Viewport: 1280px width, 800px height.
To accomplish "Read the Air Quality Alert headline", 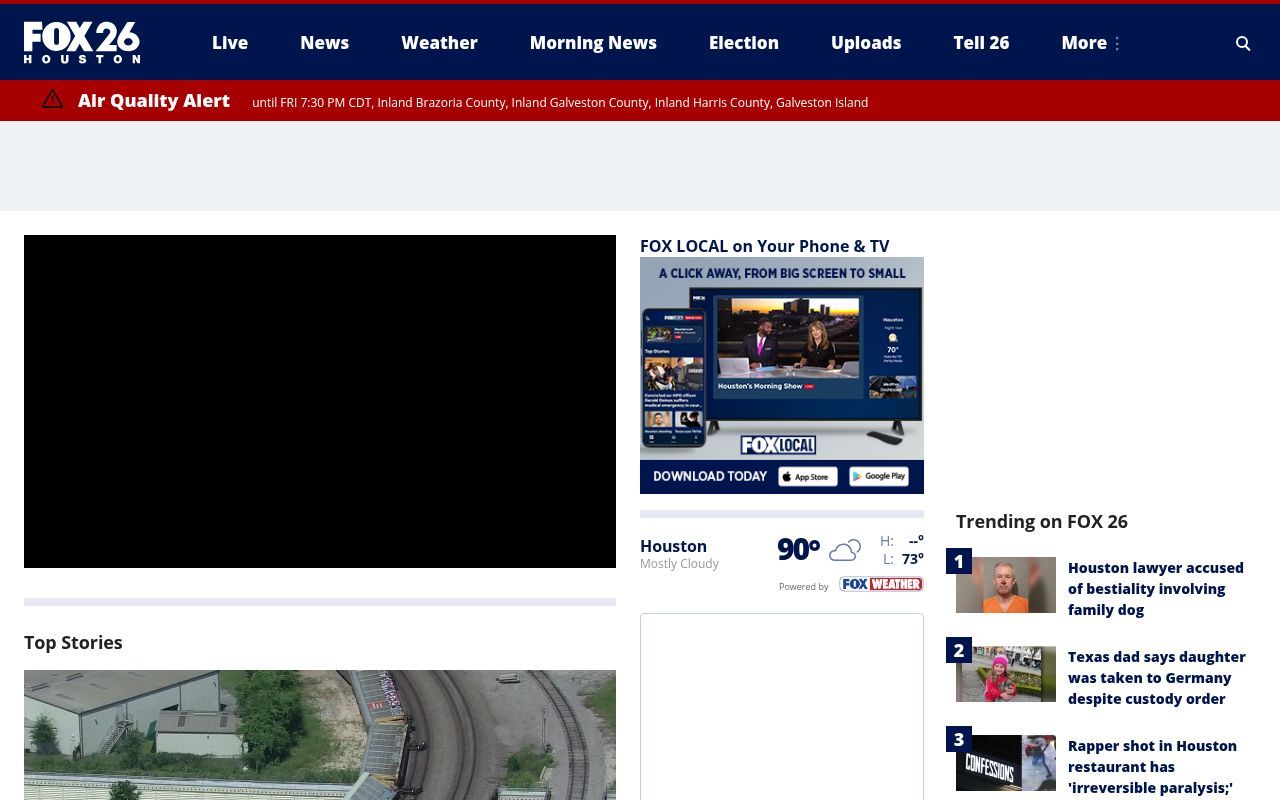I will (x=154, y=100).
